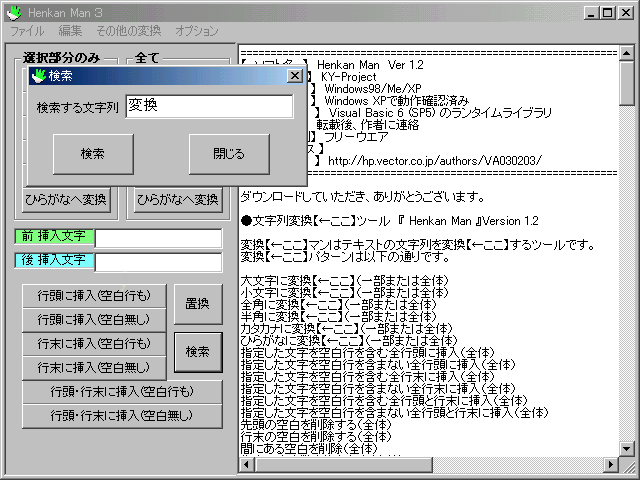Click 行頭に挿入(空白行も) button

click(94, 296)
